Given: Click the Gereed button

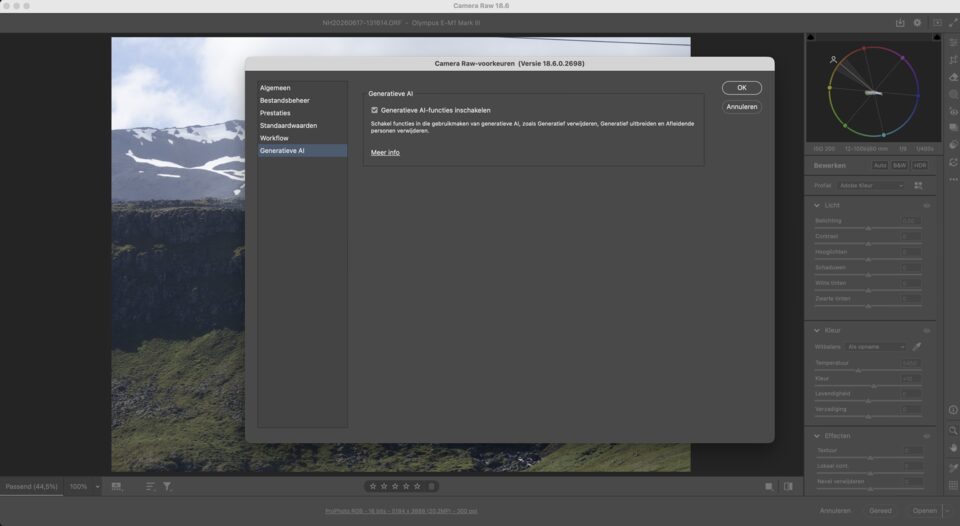Looking at the screenshot, I should pyautogui.click(x=880, y=511).
